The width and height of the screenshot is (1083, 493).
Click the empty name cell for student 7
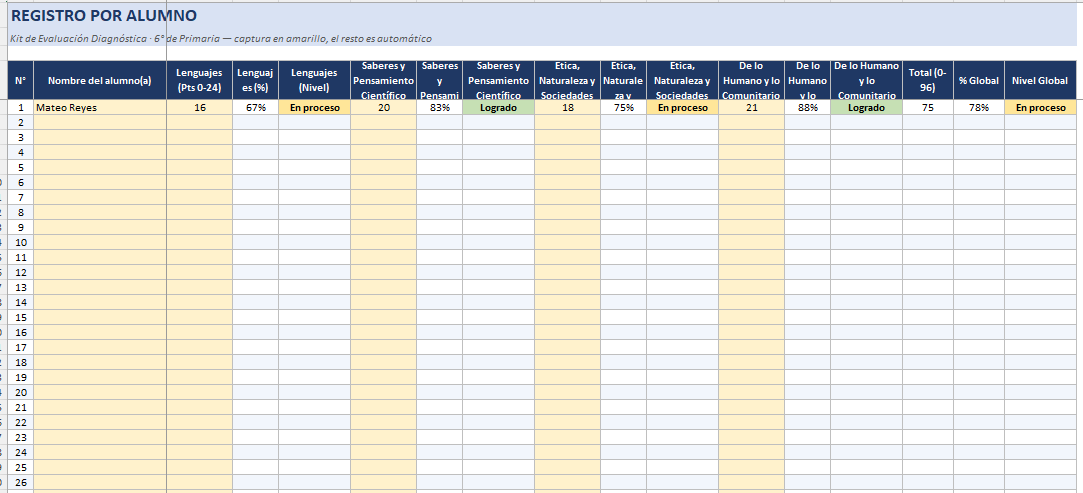[99, 197]
